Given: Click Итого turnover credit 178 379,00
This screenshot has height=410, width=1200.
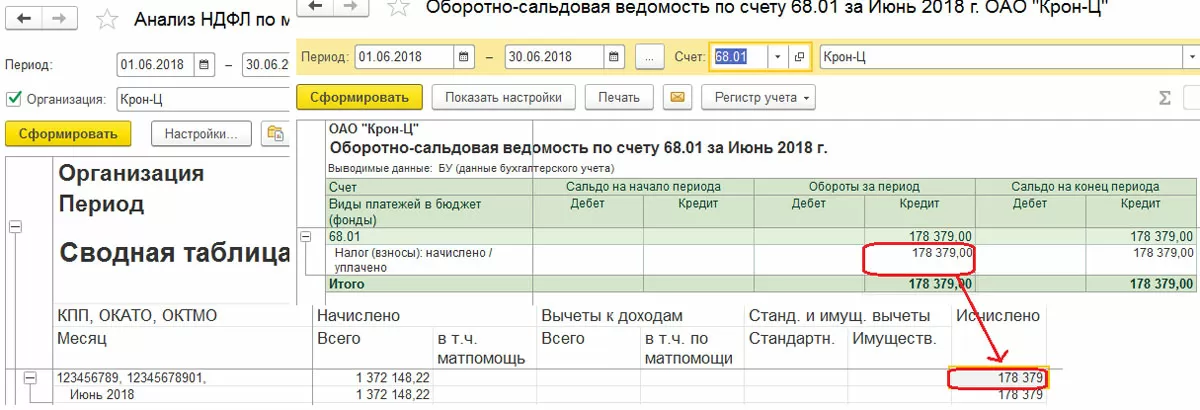Looking at the screenshot, I should tap(920, 284).
